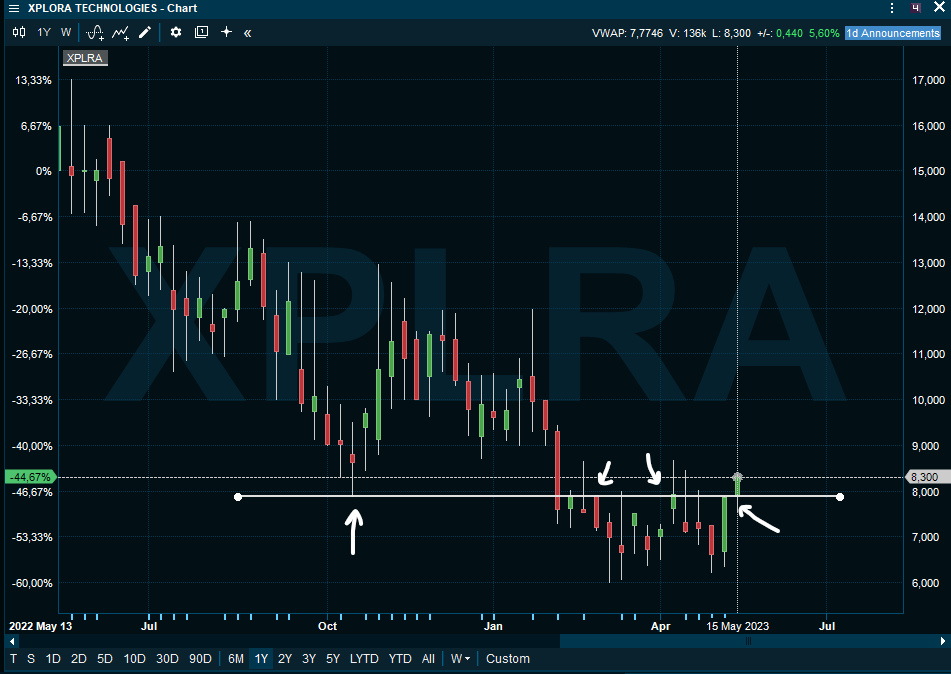Image resolution: width=951 pixels, height=674 pixels.
Task: Click the right scroll arrow of the timeline
Action: [943, 641]
